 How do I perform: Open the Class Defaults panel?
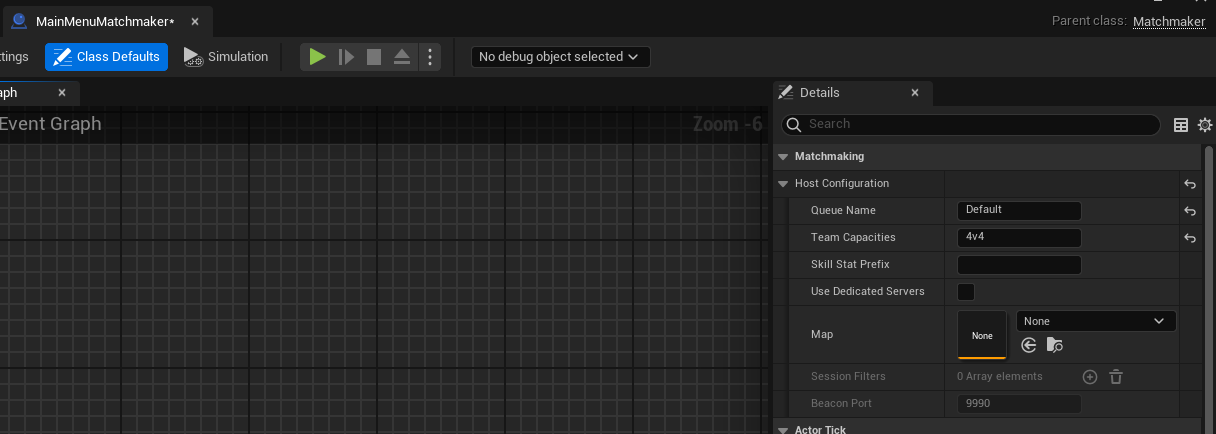106,57
